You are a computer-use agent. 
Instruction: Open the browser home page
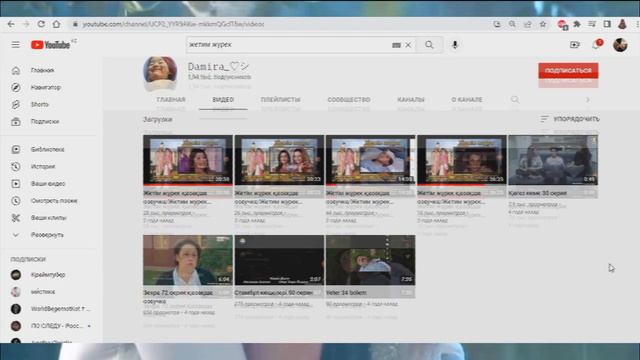click(56, 24)
